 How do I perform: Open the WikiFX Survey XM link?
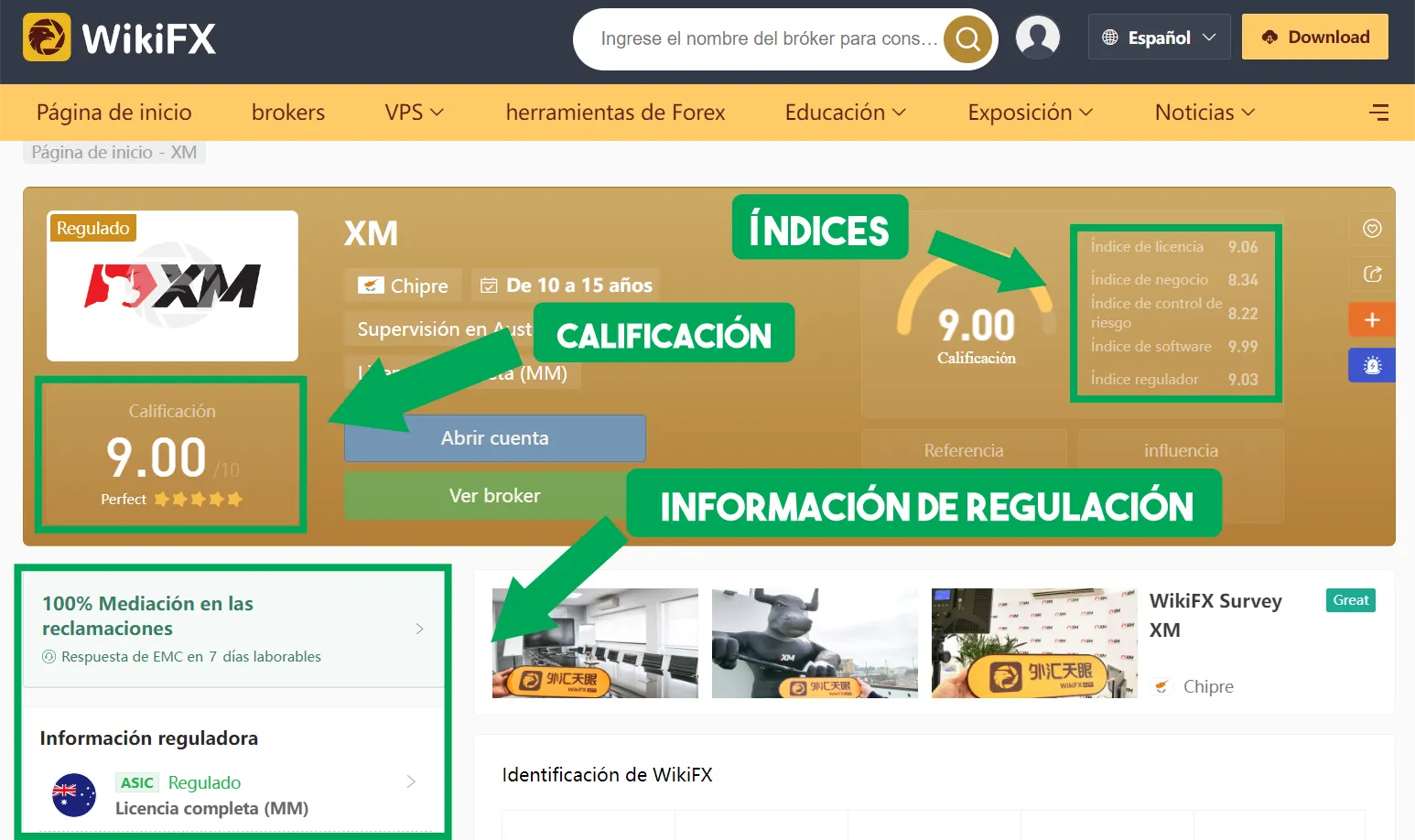(x=1215, y=615)
